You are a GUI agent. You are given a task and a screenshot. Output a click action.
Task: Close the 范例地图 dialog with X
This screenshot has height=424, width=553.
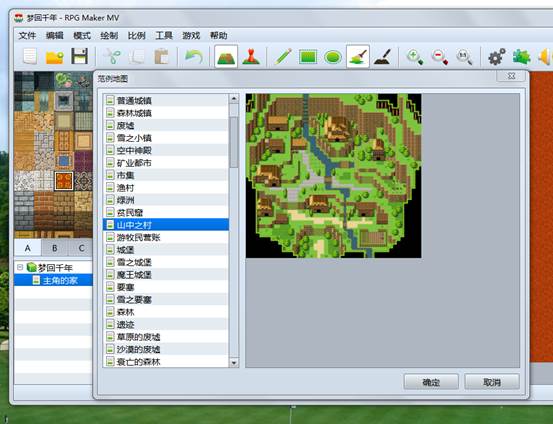click(x=511, y=76)
